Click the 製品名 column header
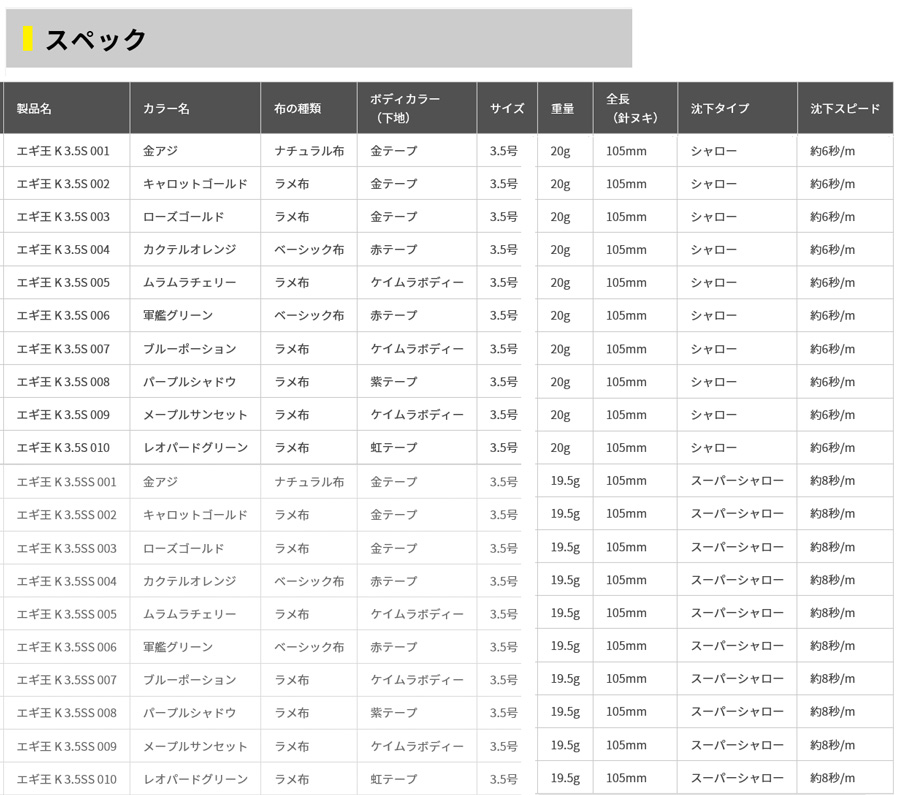The height and width of the screenshot is (795, 900). tap(34, 108)
